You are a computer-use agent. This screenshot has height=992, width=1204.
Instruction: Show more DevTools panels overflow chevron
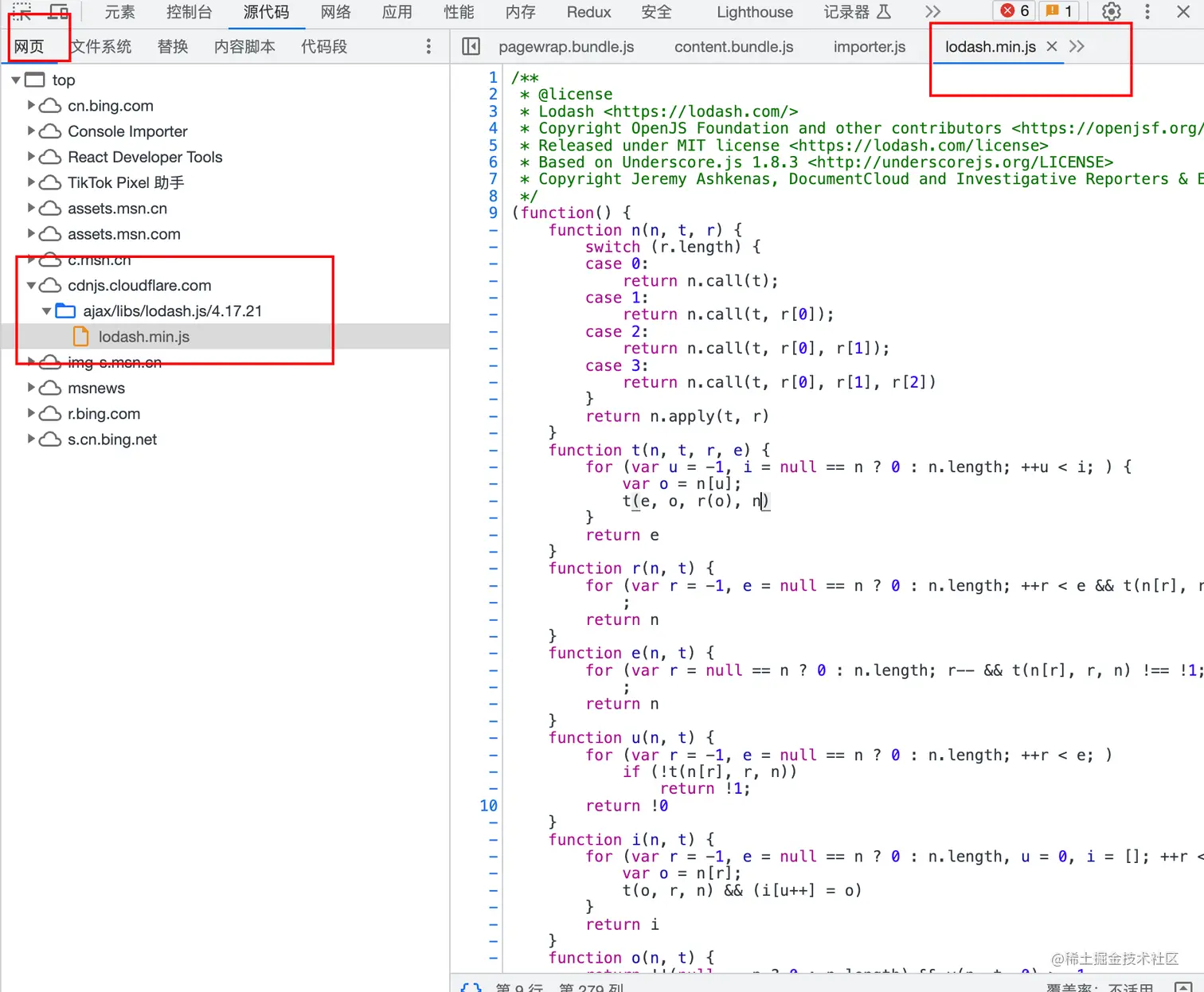933,12
